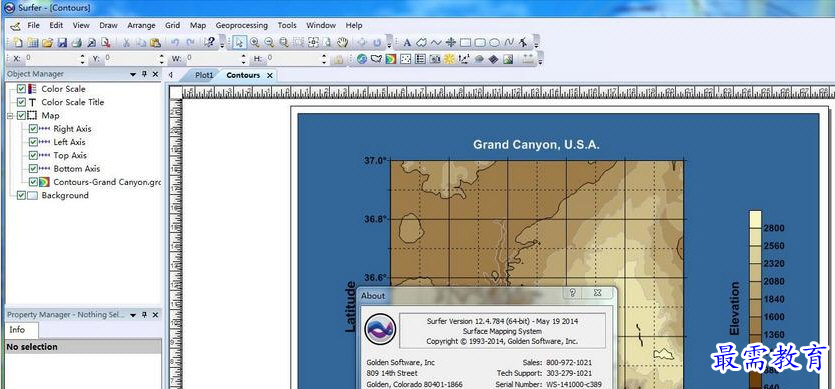
Task: Switch to the Plot1 tab
Action: (203, 76)
